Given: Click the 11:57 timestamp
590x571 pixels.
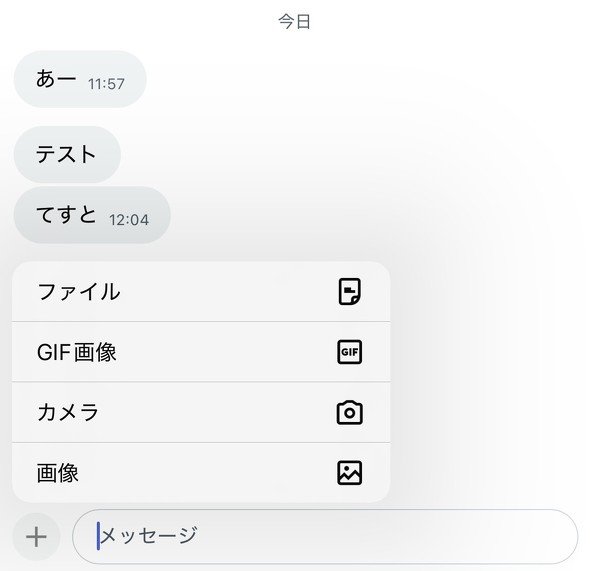Looking at the screenshot, I should pyautogui.click(x=106, y=84).
